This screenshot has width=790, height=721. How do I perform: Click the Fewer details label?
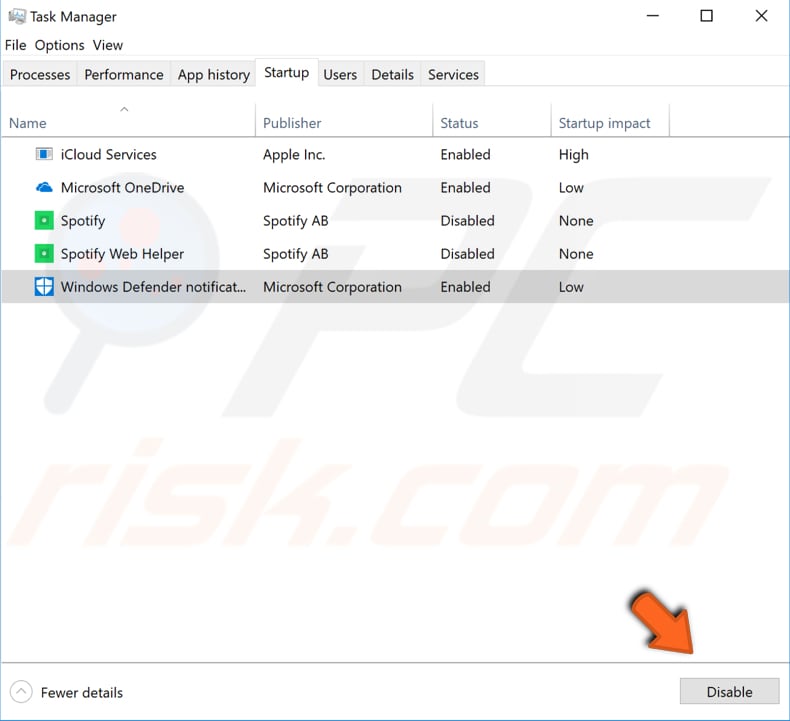(82, 693)
